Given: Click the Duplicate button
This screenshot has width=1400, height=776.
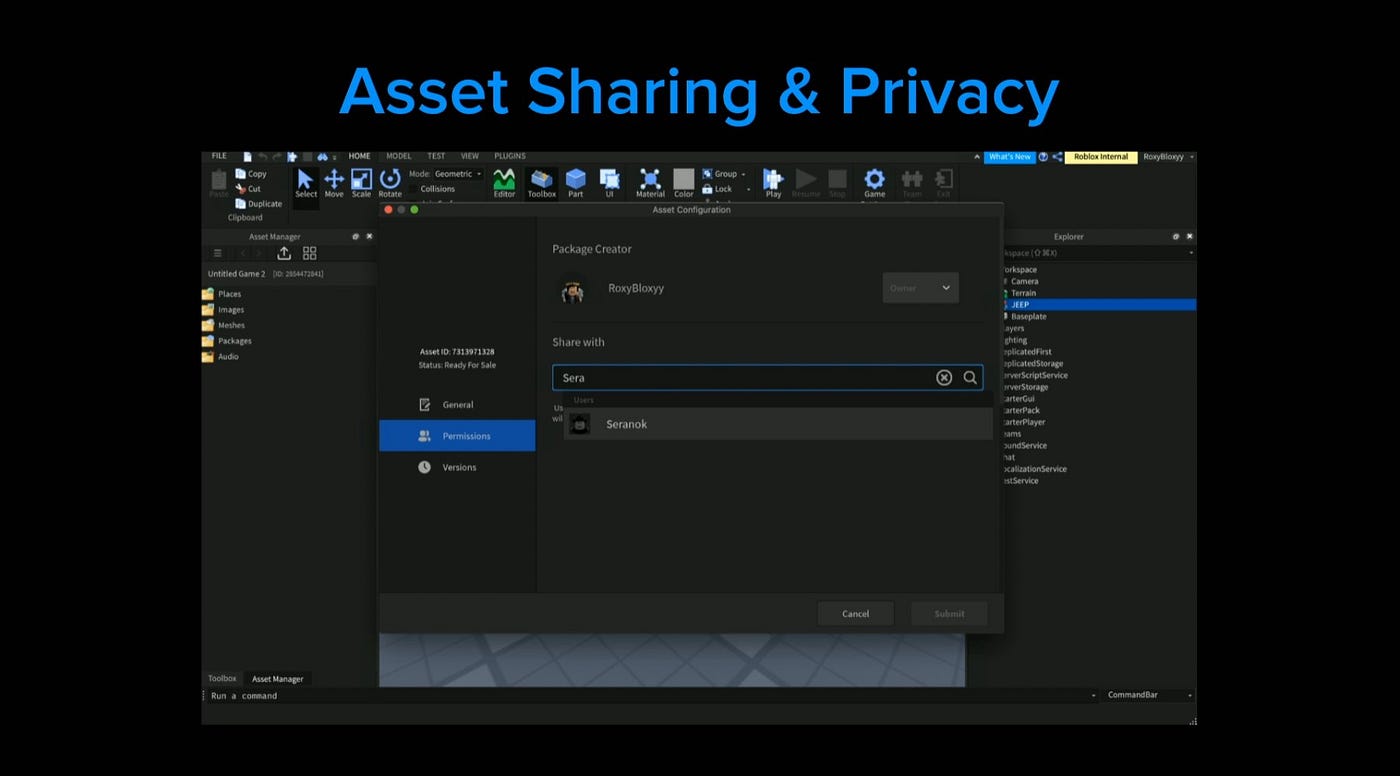Looking at the screenshot, I should pyautogui.click(x=258, y=203).
